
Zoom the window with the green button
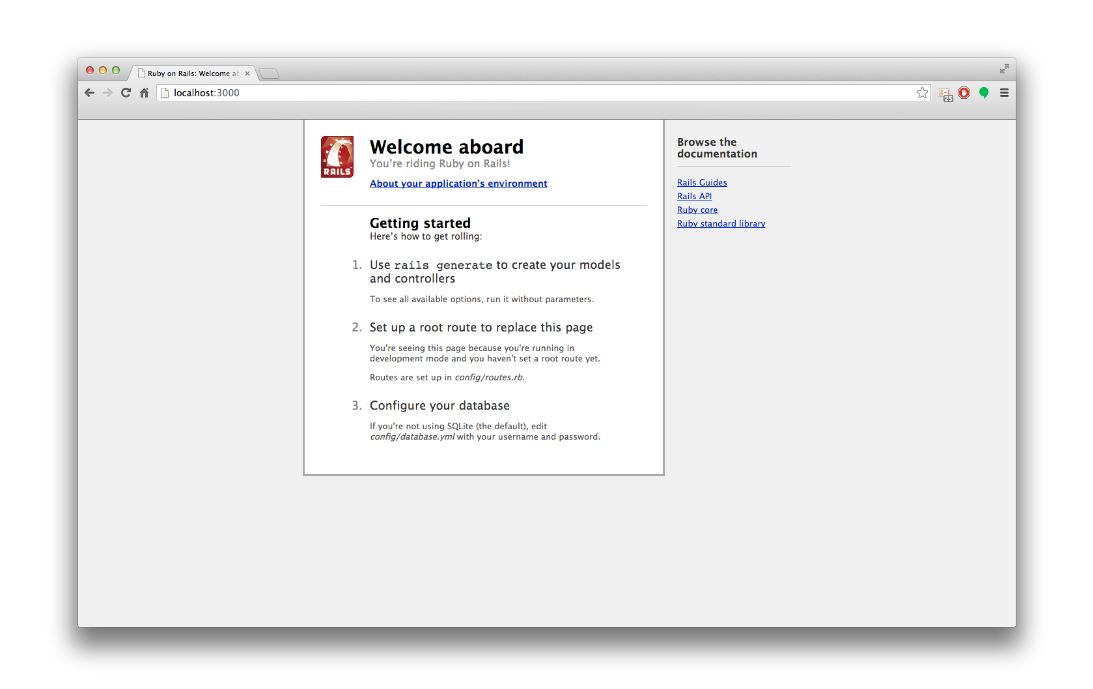pos(116,70)
